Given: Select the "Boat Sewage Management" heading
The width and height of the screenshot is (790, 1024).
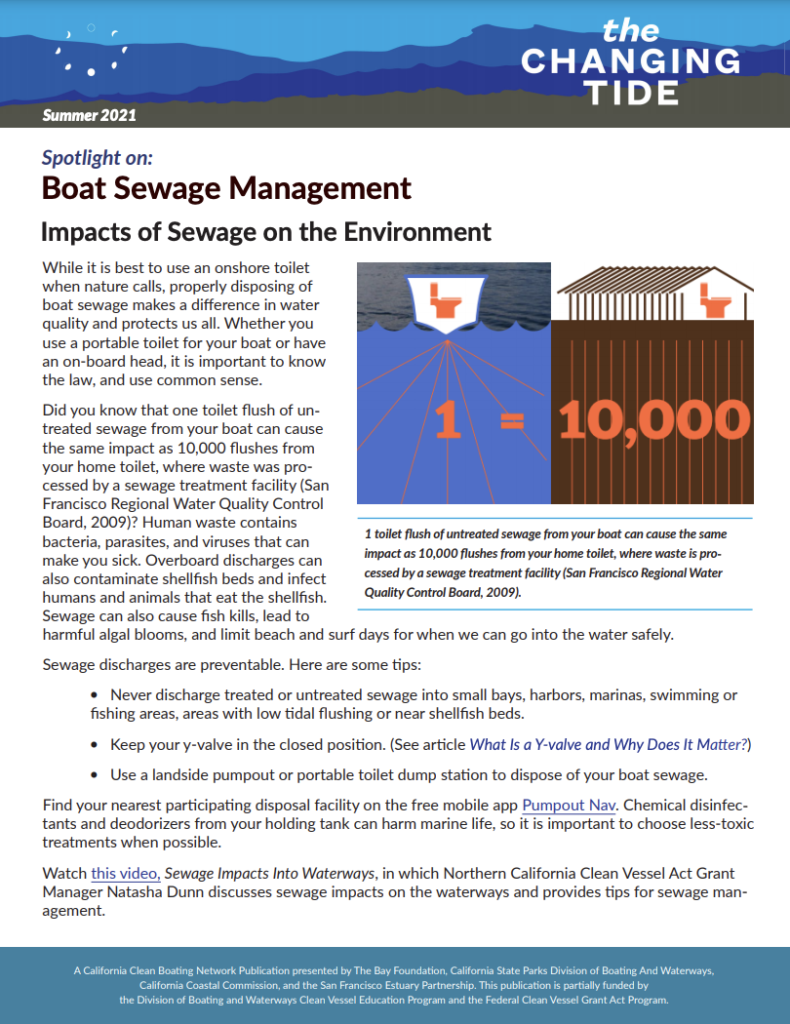Looking at the screenshot, I should [x=226, y=188].
